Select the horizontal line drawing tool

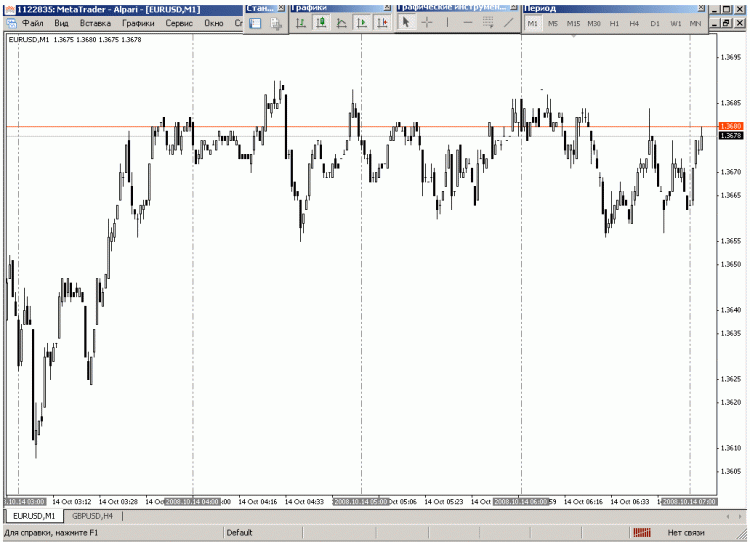[468, 22]
